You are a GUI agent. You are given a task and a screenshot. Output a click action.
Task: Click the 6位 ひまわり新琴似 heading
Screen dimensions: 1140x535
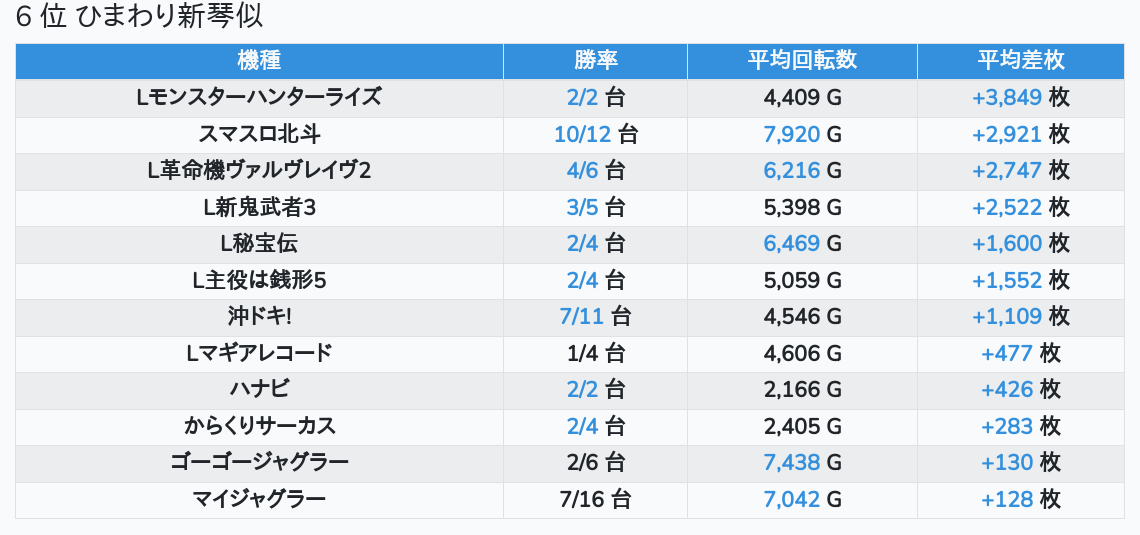pos(140,18)
